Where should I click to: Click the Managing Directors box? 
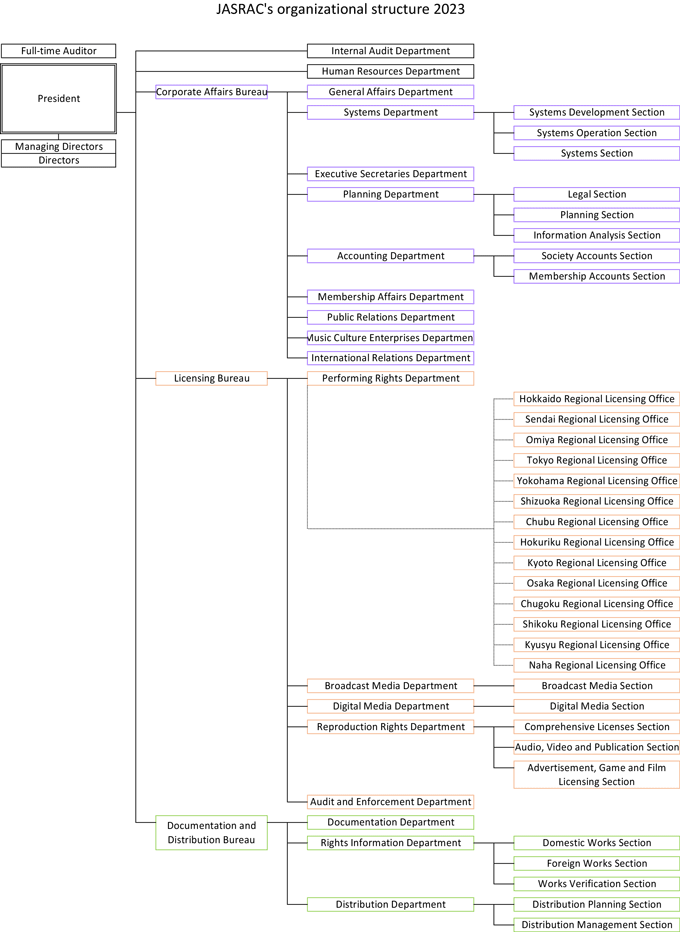(59, 147)
